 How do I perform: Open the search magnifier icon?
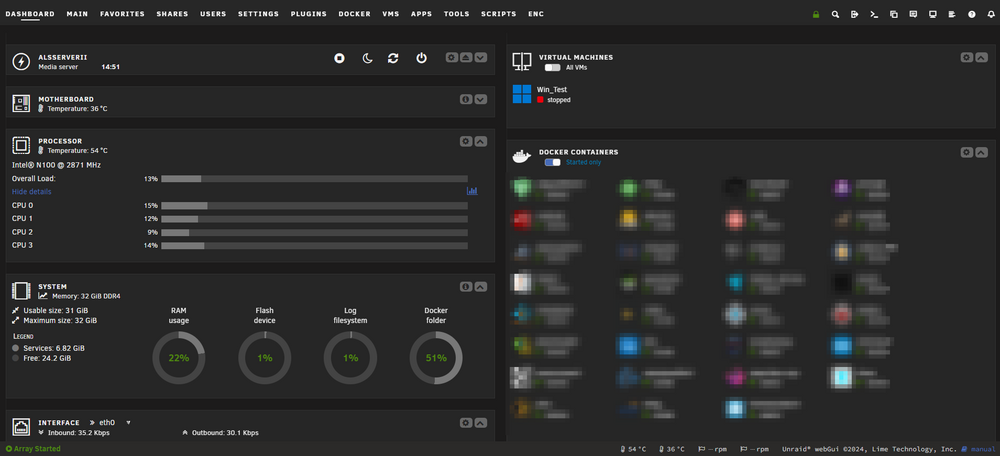coord(835,14)
